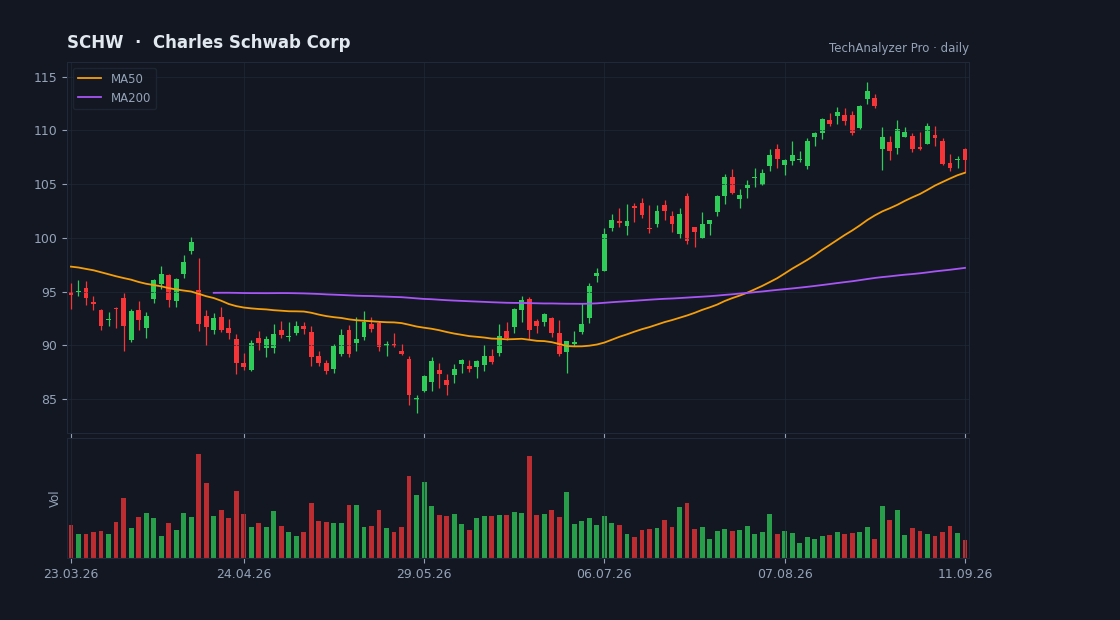Screen dimensions: 1120x620
Task: Click the 95 price axis label
Action: pos(49,292)
